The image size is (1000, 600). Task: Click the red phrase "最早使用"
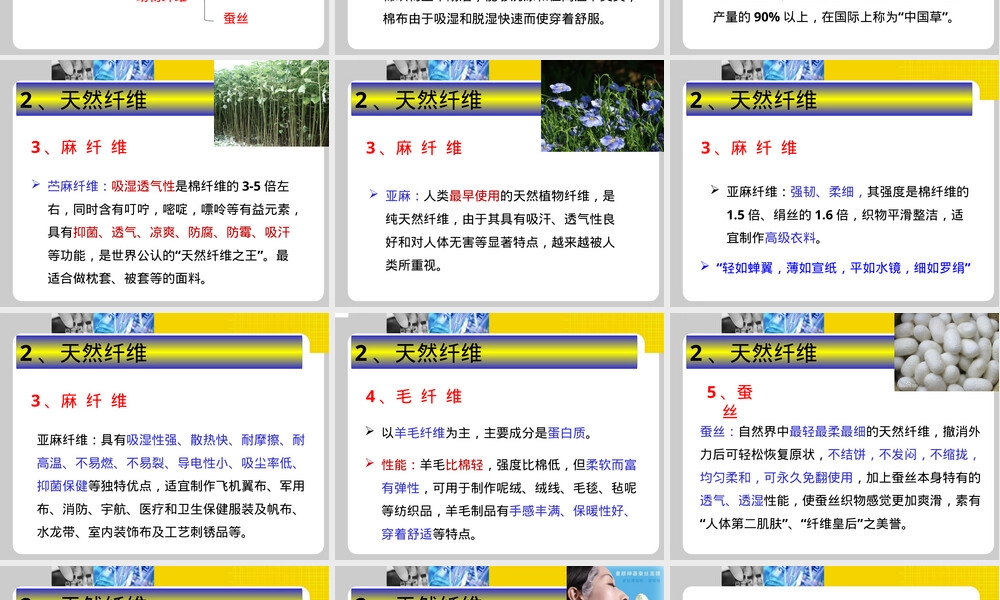[x=474, y=196]
